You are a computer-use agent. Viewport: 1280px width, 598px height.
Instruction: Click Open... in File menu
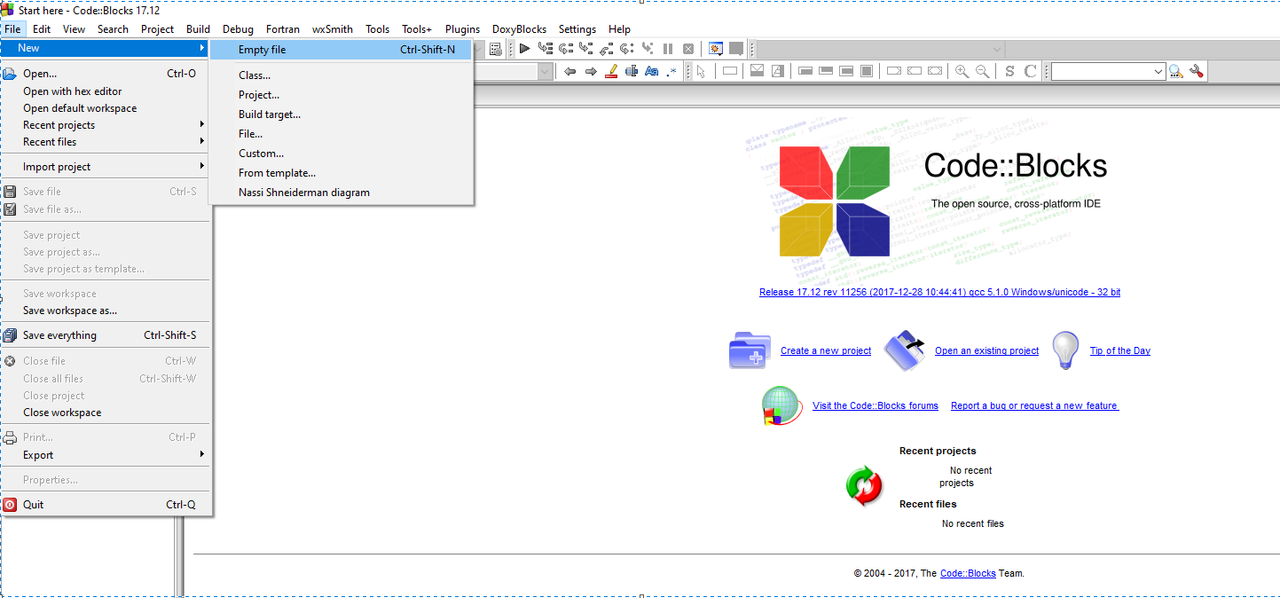(107, 73)
